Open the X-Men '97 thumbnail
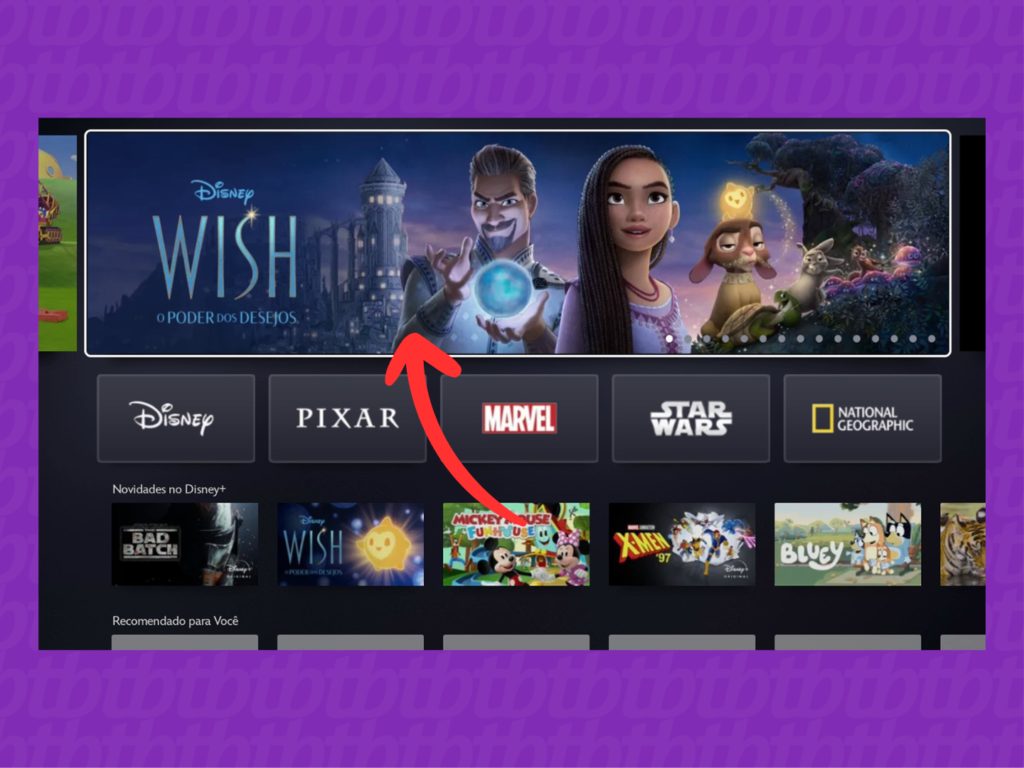 (682, 544)
